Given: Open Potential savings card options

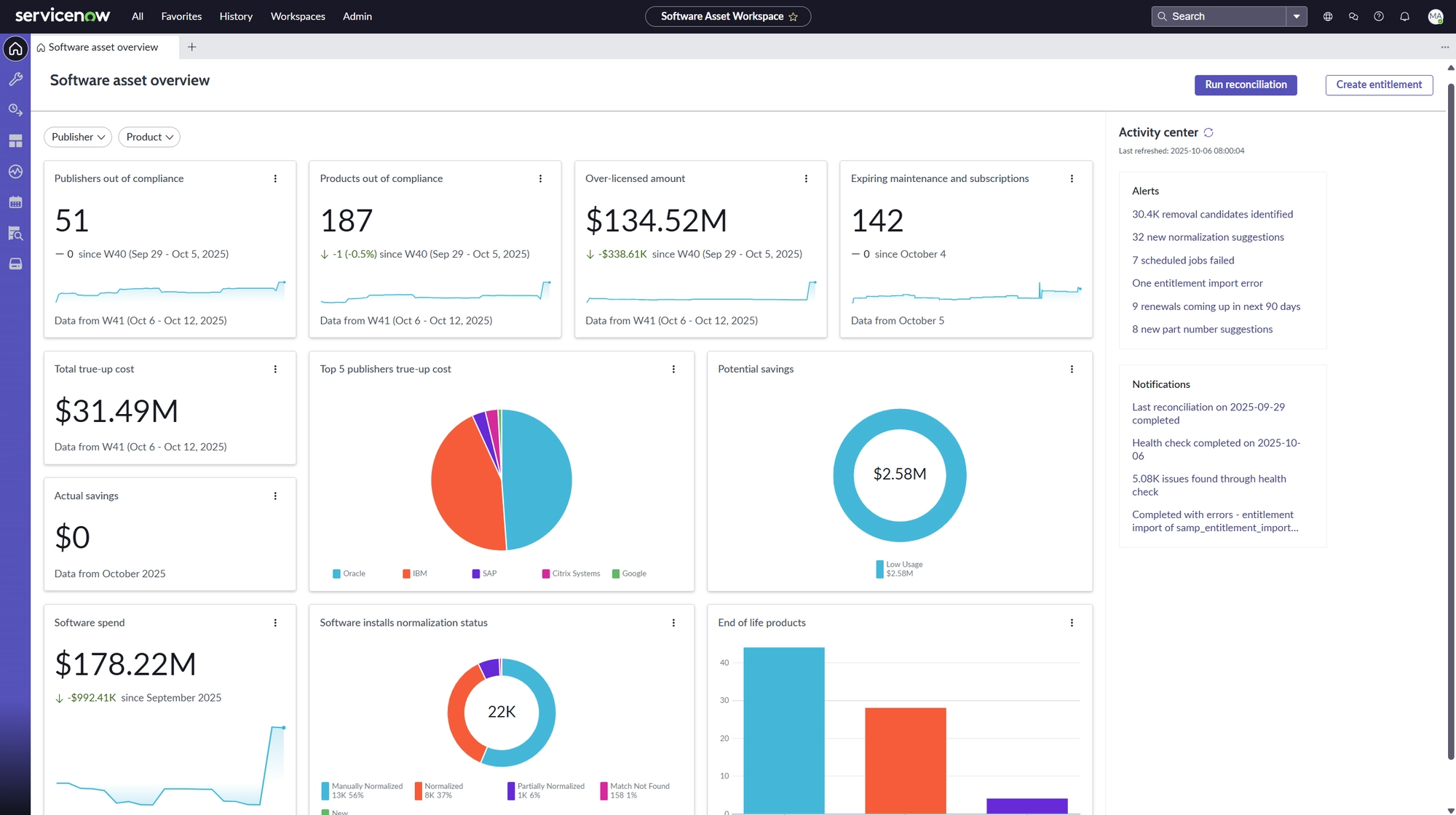Looking at the screenshot, I should (x=1072, y=370).
